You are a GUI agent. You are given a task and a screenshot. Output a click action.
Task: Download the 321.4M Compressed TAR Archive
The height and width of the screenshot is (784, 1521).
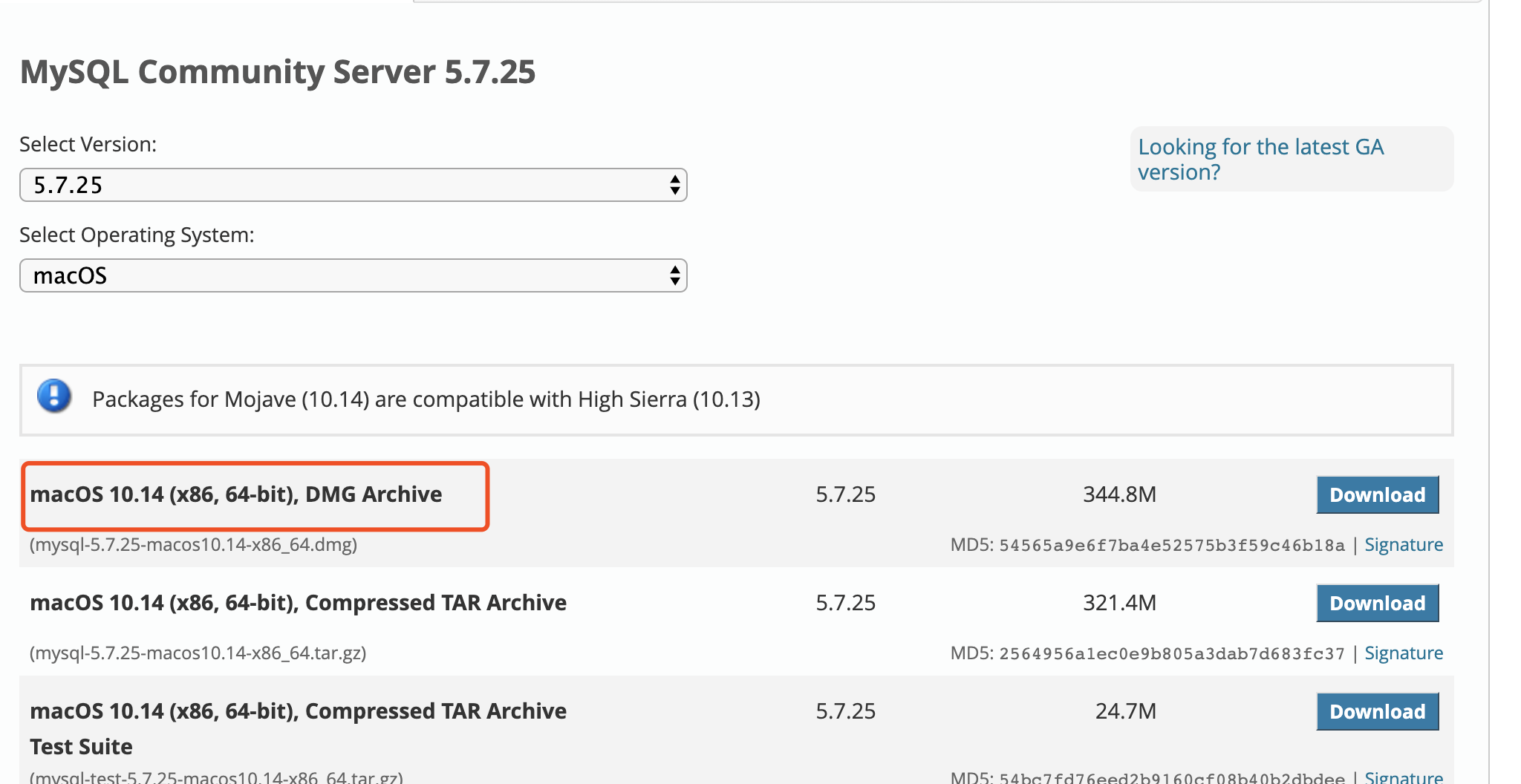pos(1377,604)
